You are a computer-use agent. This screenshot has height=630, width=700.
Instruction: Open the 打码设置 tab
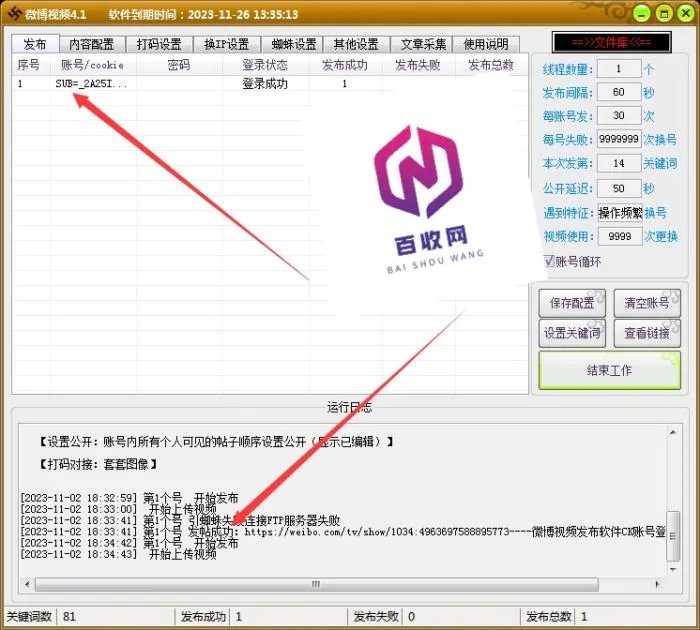click(x=159, y=44)
